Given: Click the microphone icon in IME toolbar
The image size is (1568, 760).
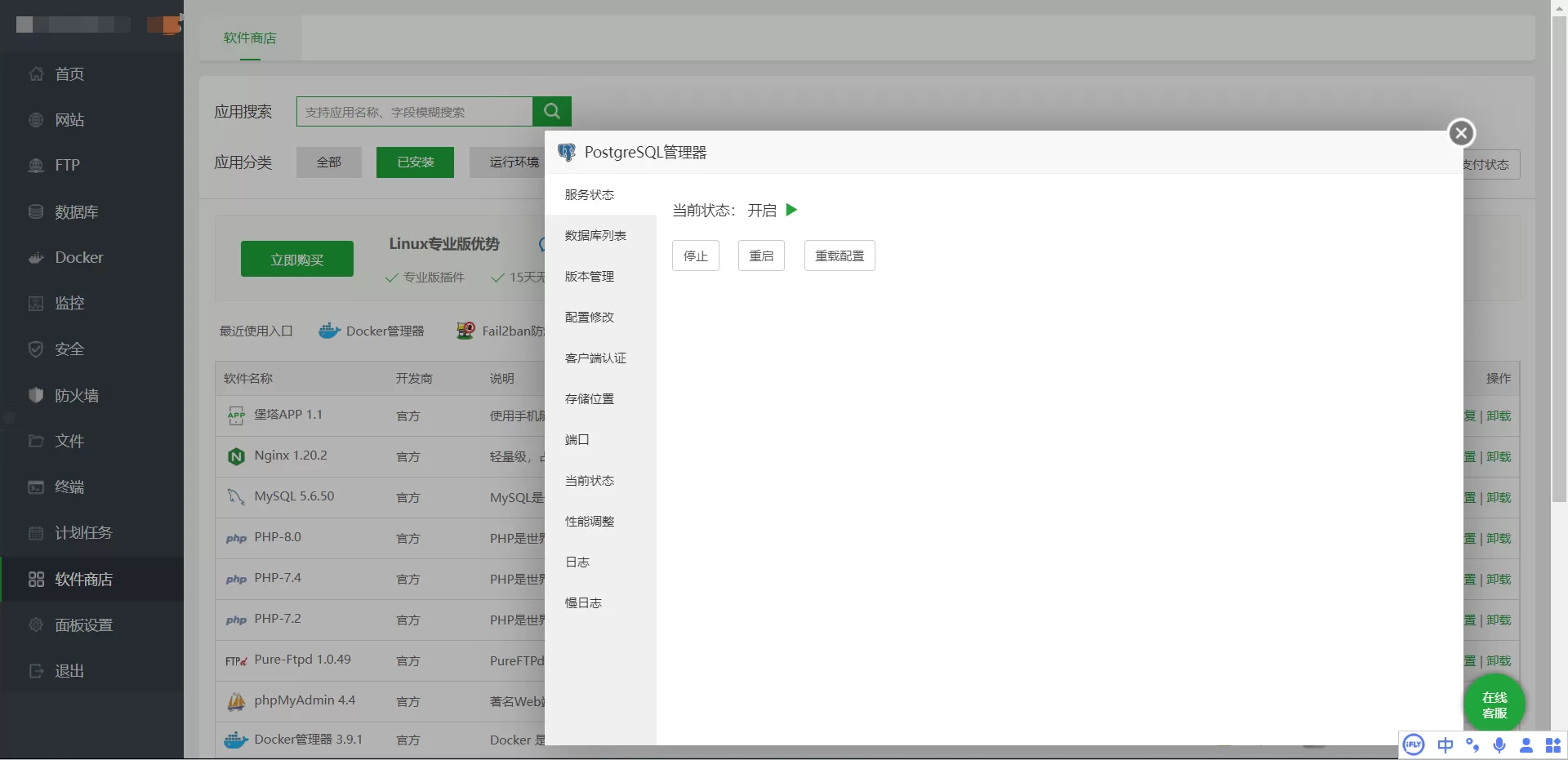Looking at the screenshot, I should click(x=1499, y=744).
